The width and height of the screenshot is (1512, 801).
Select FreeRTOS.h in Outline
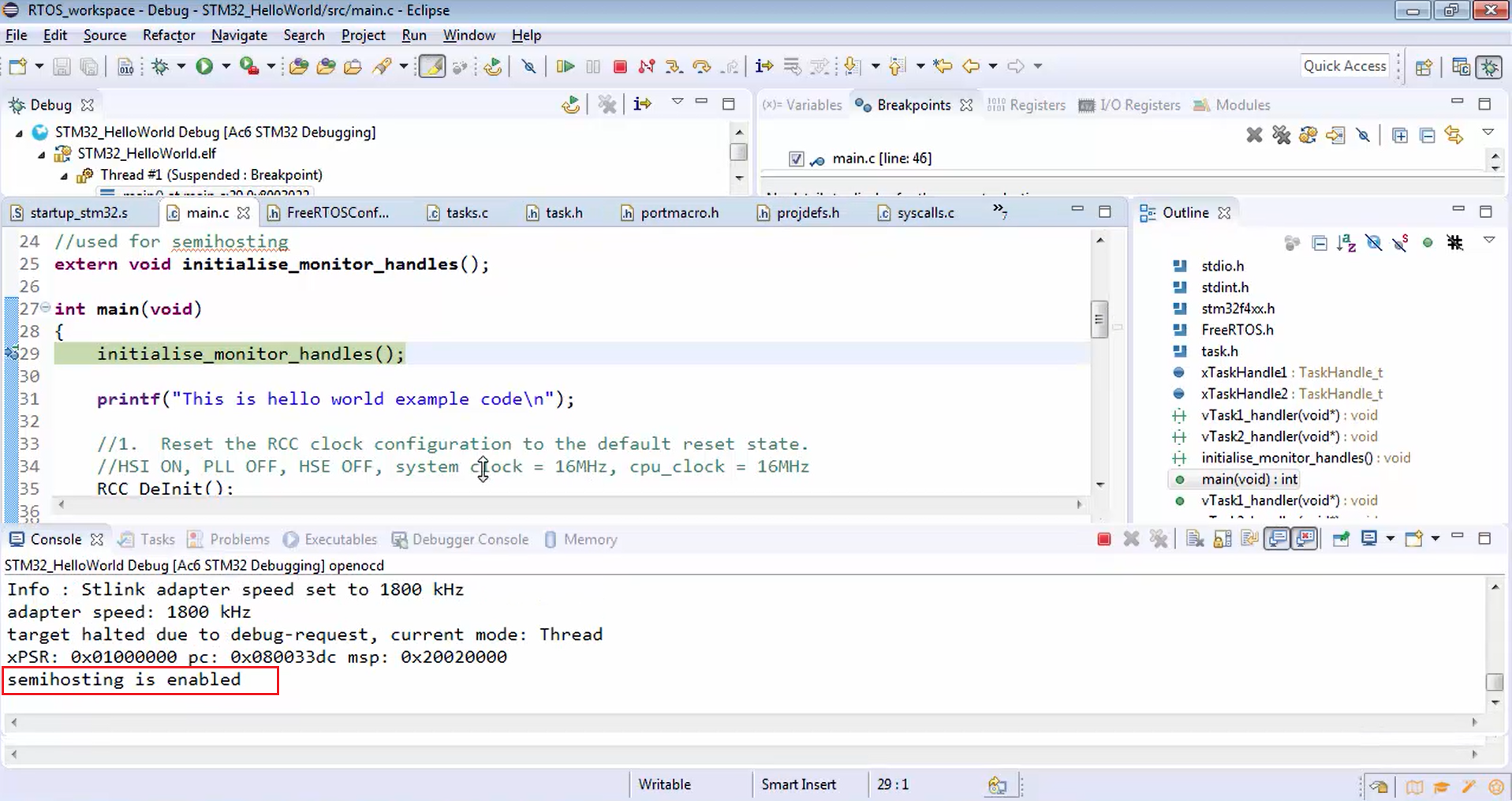[1237, 330]
